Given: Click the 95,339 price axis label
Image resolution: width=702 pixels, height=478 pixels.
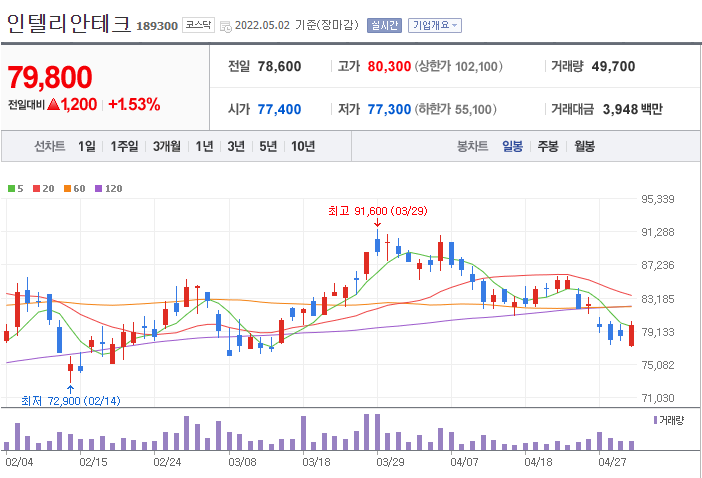Looking at the screenshot, I should [x=658, y=199].
